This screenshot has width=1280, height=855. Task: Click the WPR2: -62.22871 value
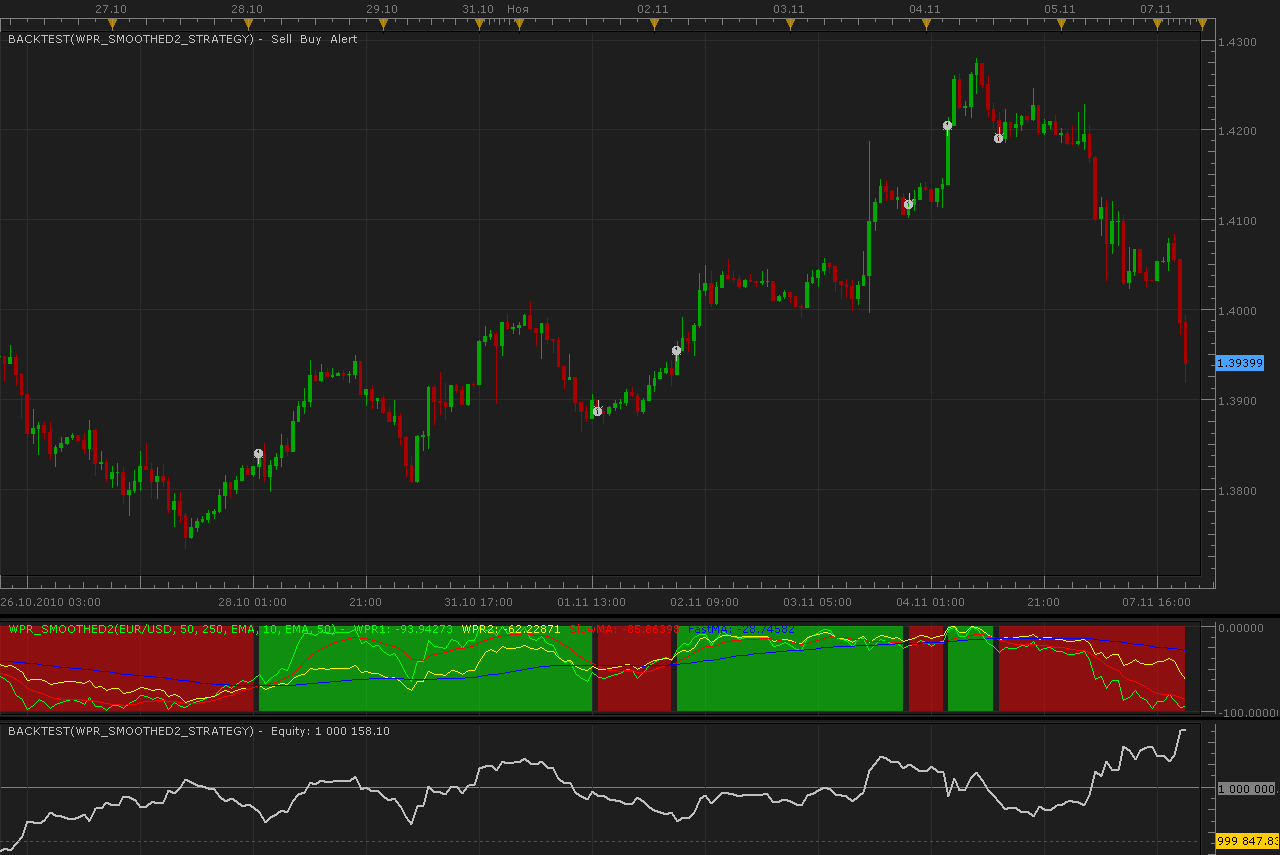[511, 629]
